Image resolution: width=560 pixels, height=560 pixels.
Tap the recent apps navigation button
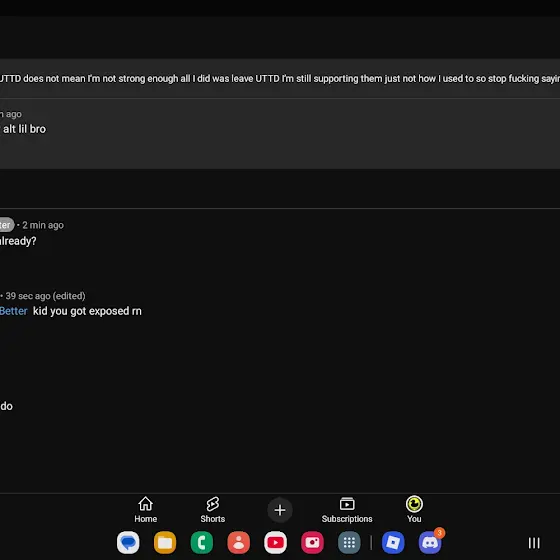pyautogui.click(x=534, y=543)
